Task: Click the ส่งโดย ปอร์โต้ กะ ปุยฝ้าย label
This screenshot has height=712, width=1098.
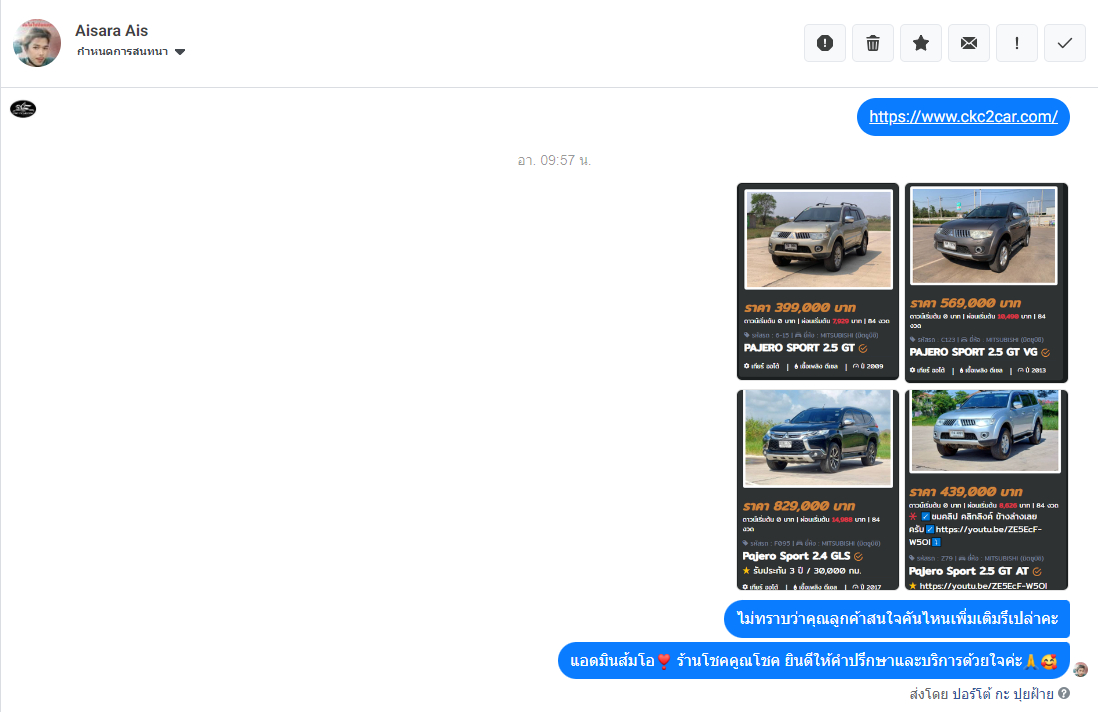Action: pyautogui.click(x=981, y=694)
